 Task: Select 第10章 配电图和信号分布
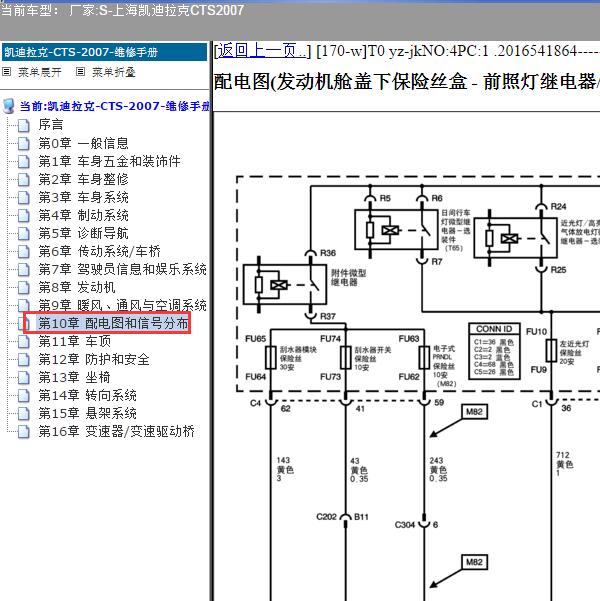(113, 323)
